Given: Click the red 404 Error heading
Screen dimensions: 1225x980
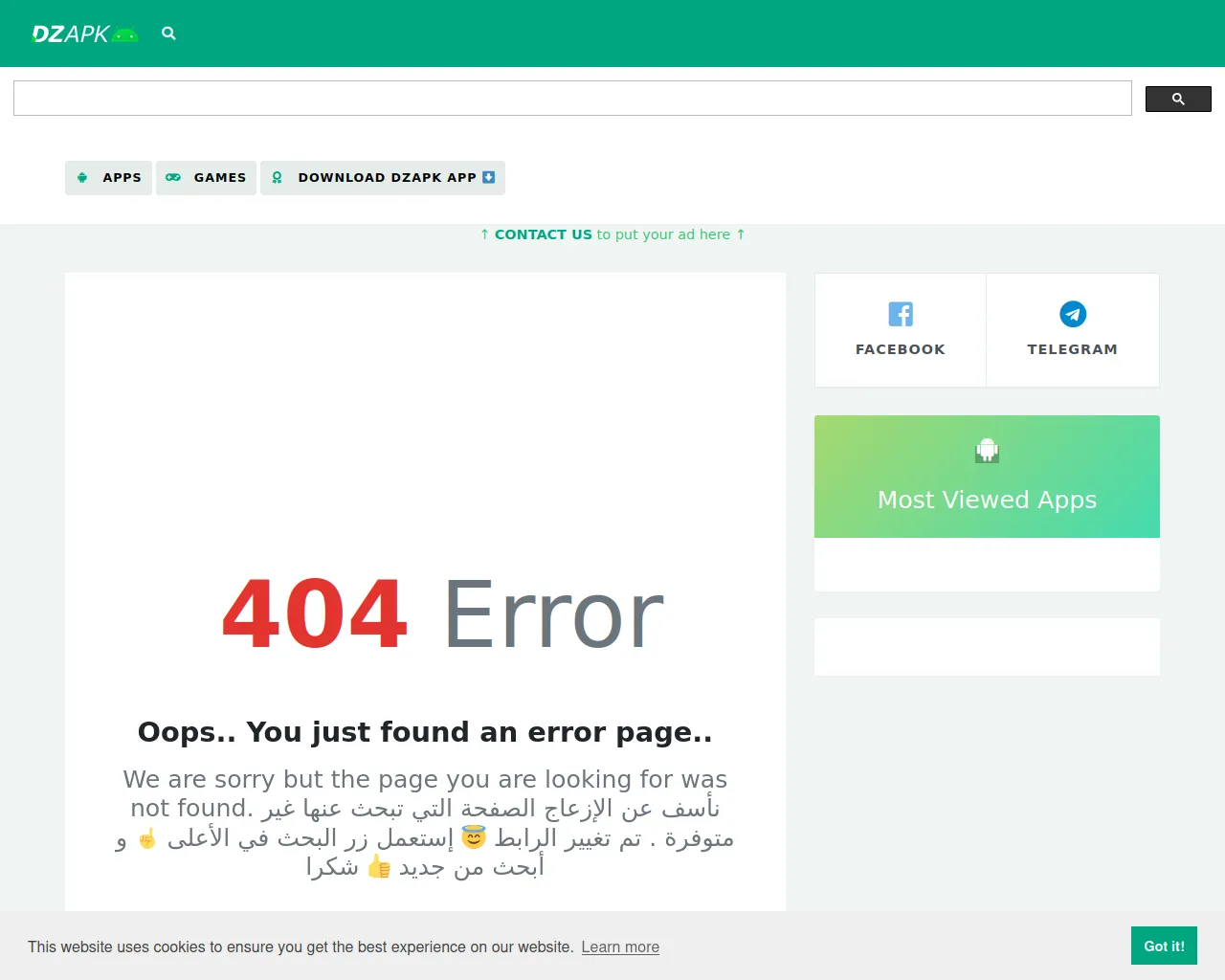Looking at the screenshot, I should coord(442,614).
